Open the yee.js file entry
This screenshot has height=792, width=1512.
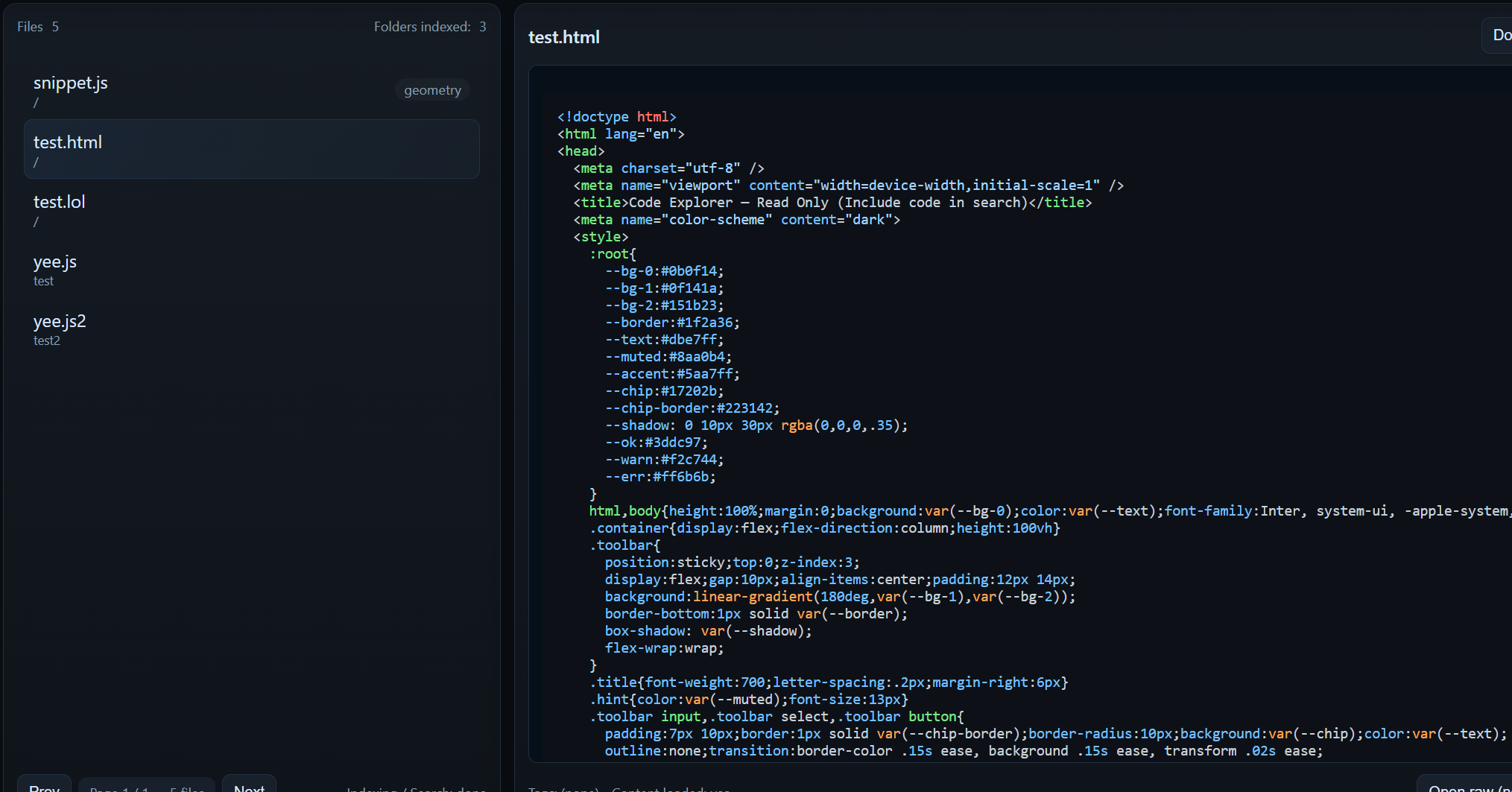click(x=251, y=269)
